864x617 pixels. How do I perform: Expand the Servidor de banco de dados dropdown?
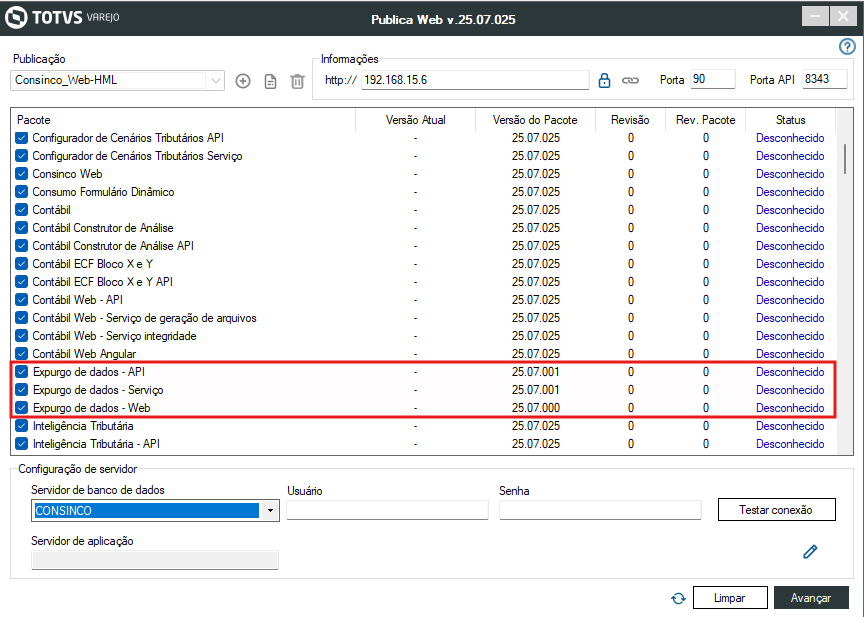(270, 511)
